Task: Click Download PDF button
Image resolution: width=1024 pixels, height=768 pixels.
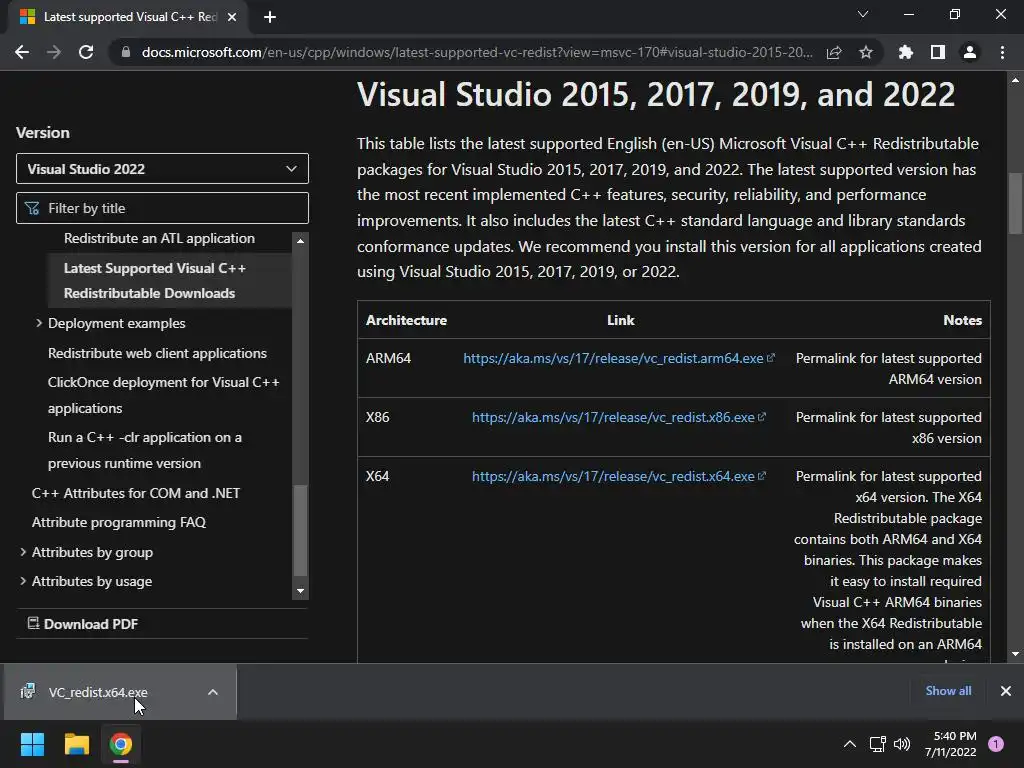Action: click(x=83, y=624)
